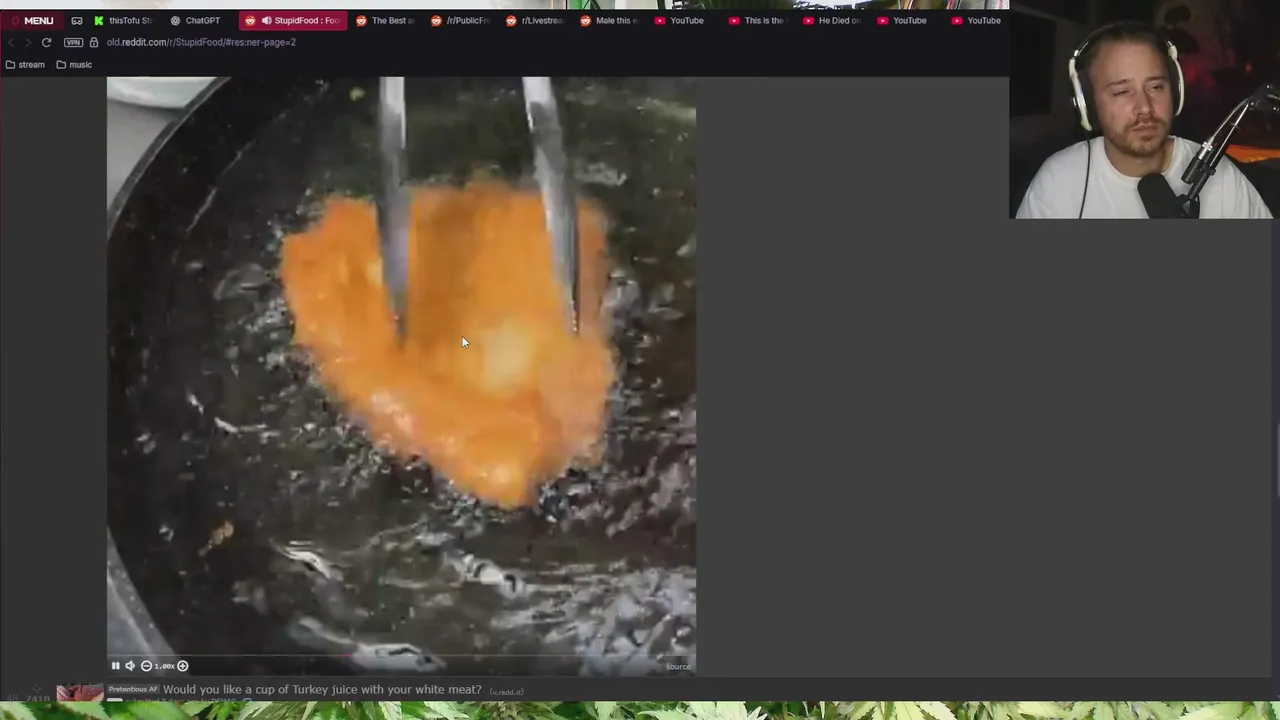Switch to The Best a tab
This screenshot has width=1280, height=720.
point(386,20)
